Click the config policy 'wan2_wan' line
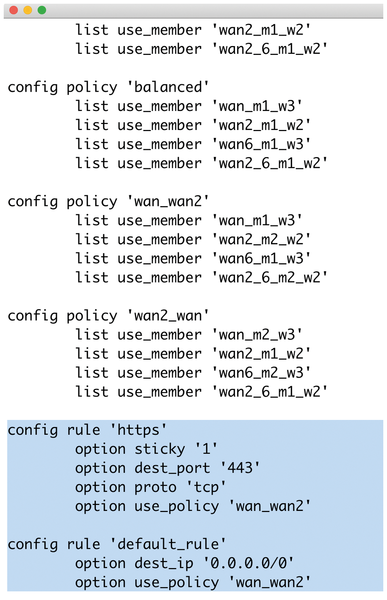 108,316
